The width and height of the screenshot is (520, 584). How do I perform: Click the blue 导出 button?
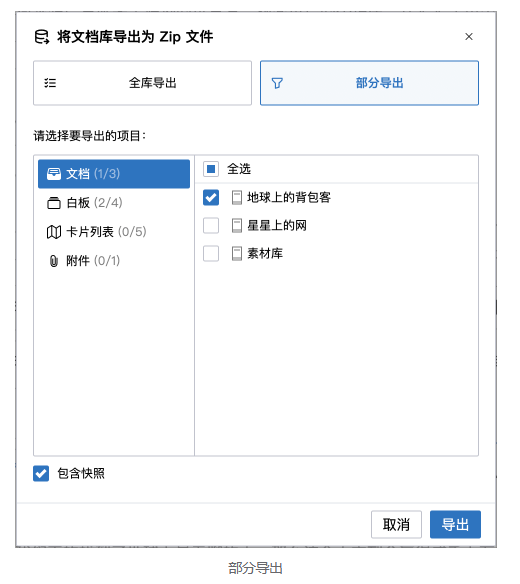[x=455, y=524]
